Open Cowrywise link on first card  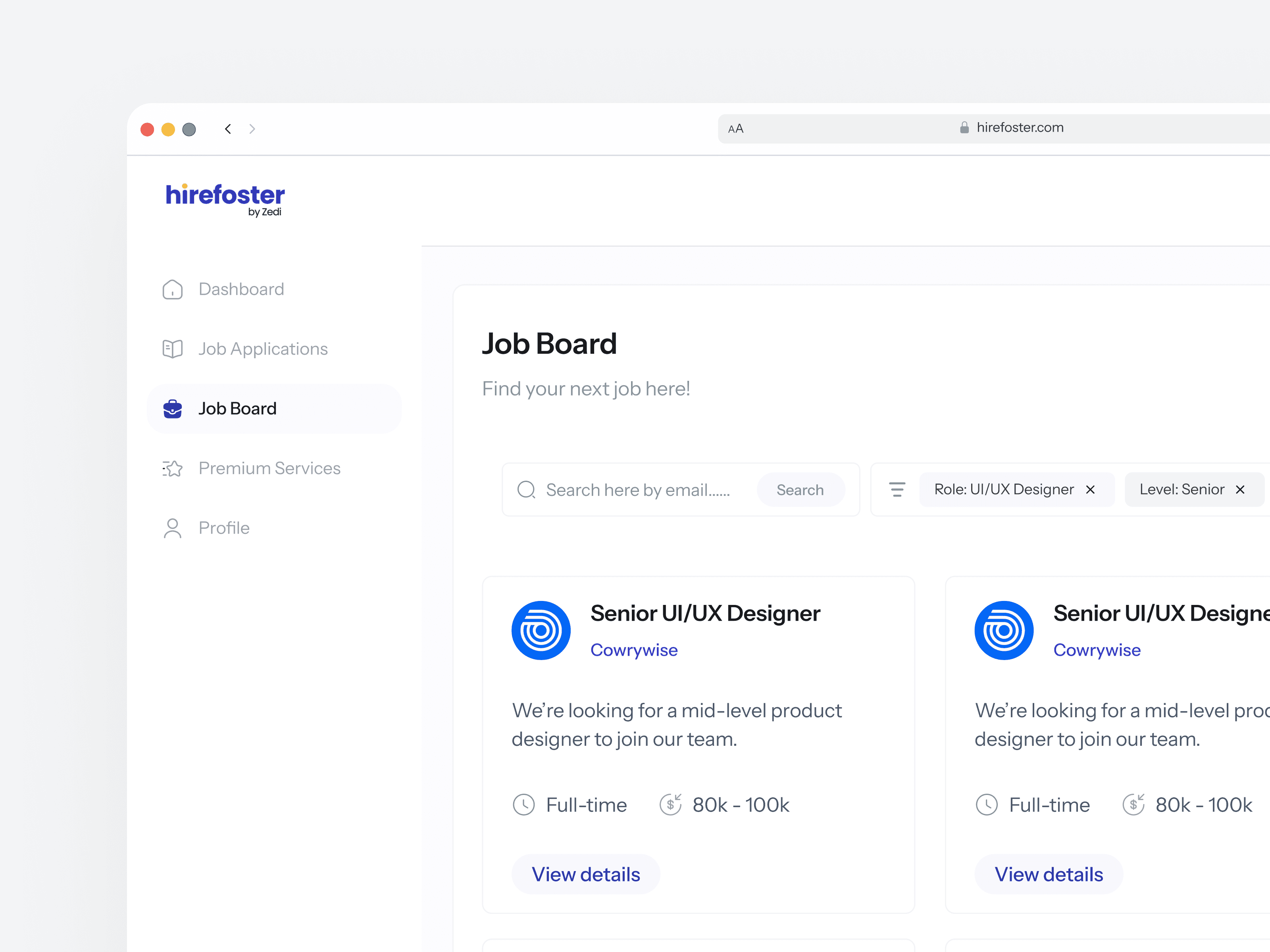[x=634, y=650]
